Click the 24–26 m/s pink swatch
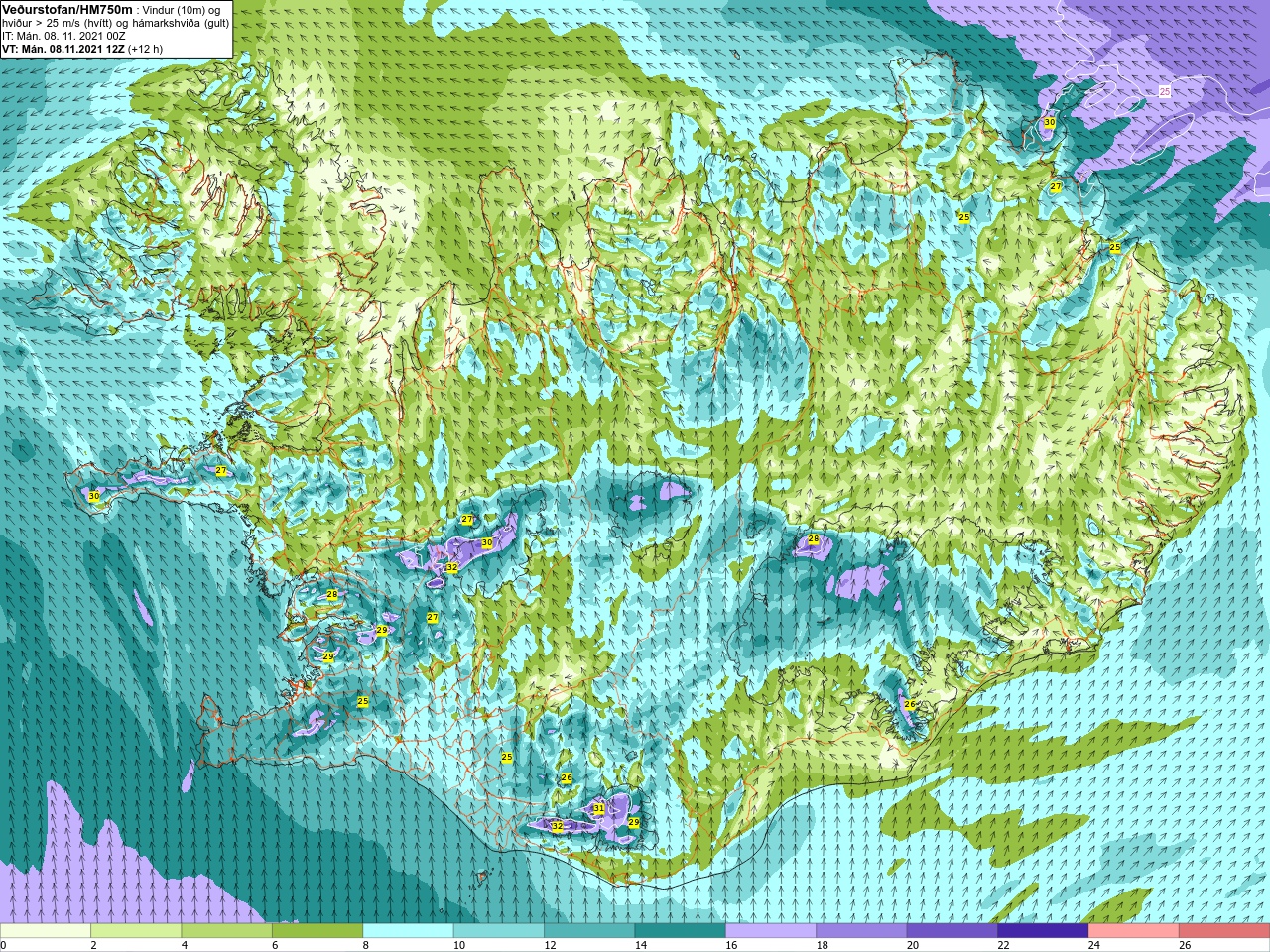 click(1134, 931)
